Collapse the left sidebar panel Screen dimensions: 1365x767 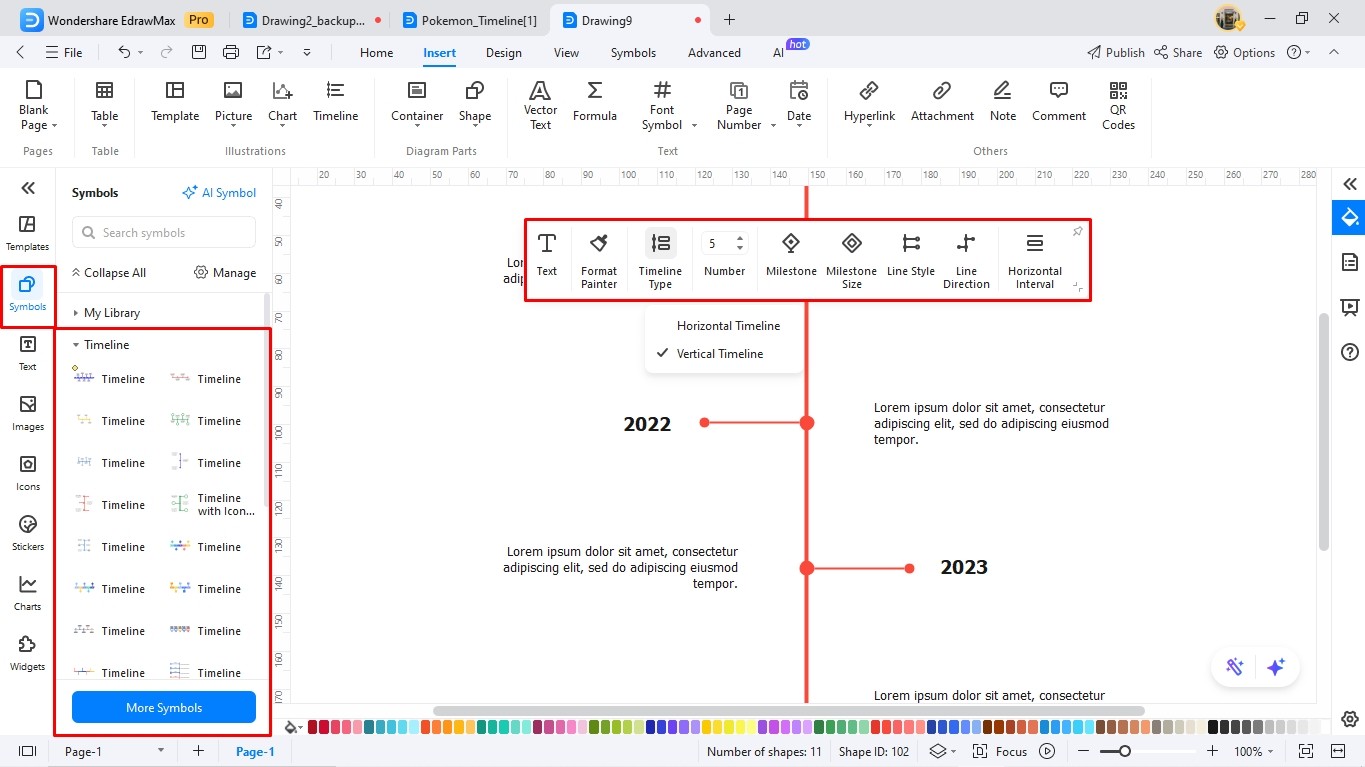tap(28, 187)
